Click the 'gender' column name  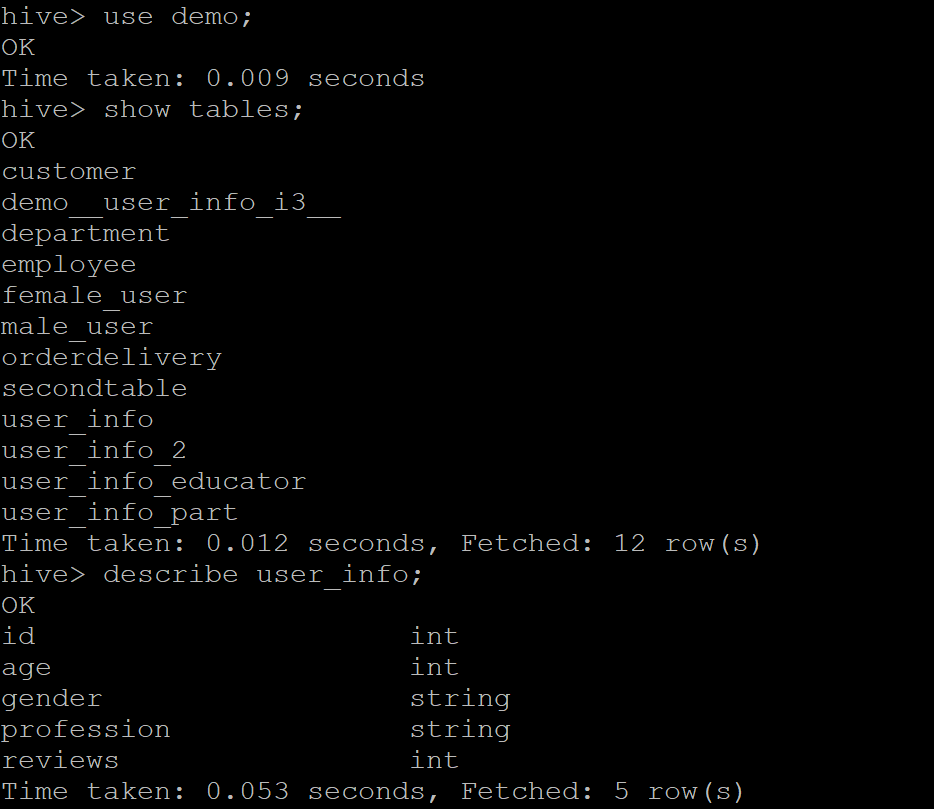(51, 699)
